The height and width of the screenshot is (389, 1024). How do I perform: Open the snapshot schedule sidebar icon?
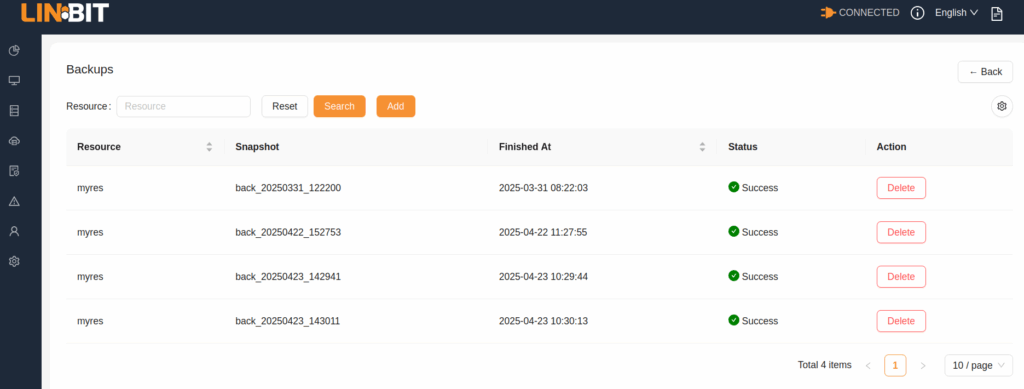14,171
